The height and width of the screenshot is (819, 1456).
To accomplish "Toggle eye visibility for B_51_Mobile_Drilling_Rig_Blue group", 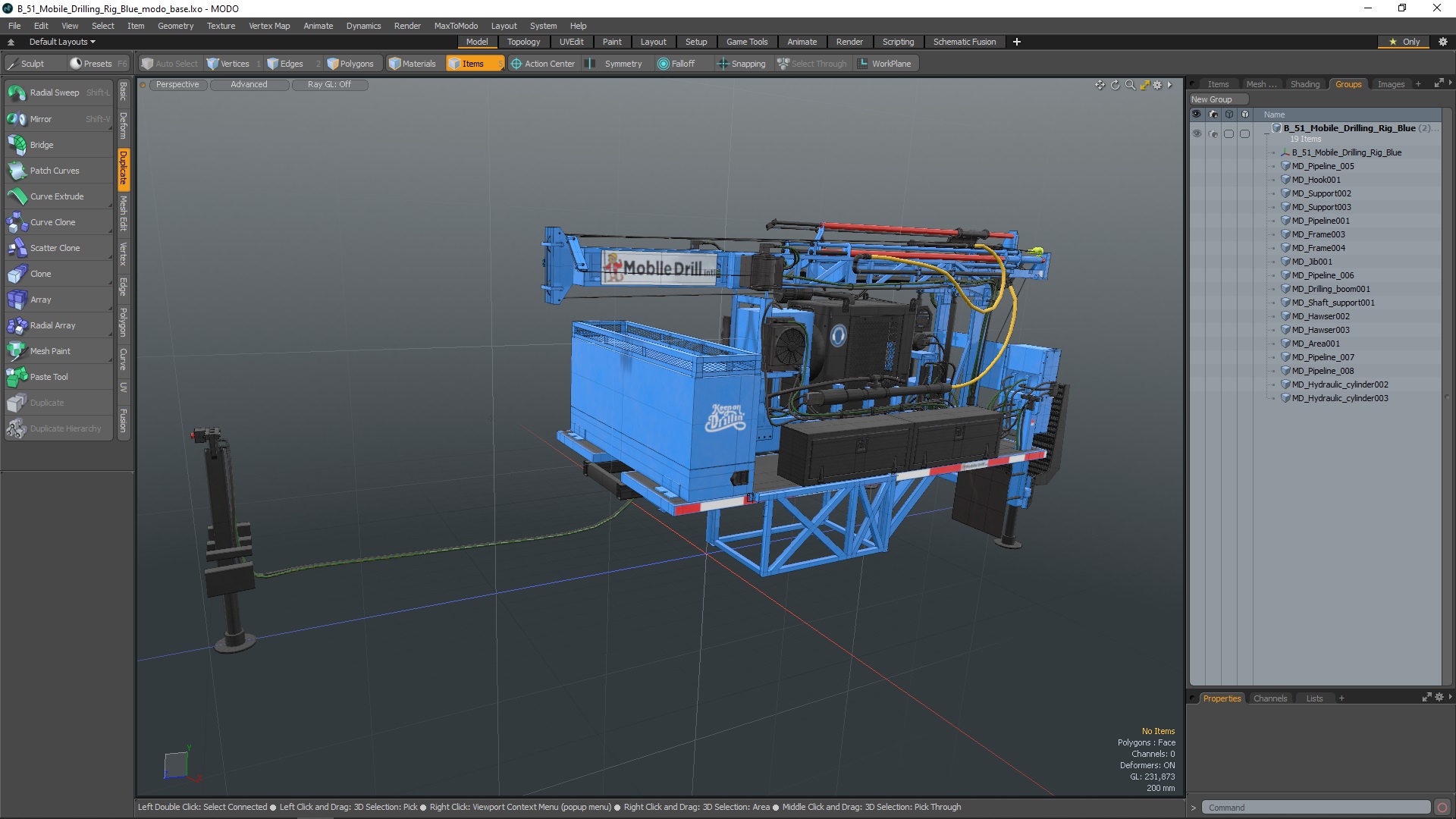I will (x=1197, y=133).
